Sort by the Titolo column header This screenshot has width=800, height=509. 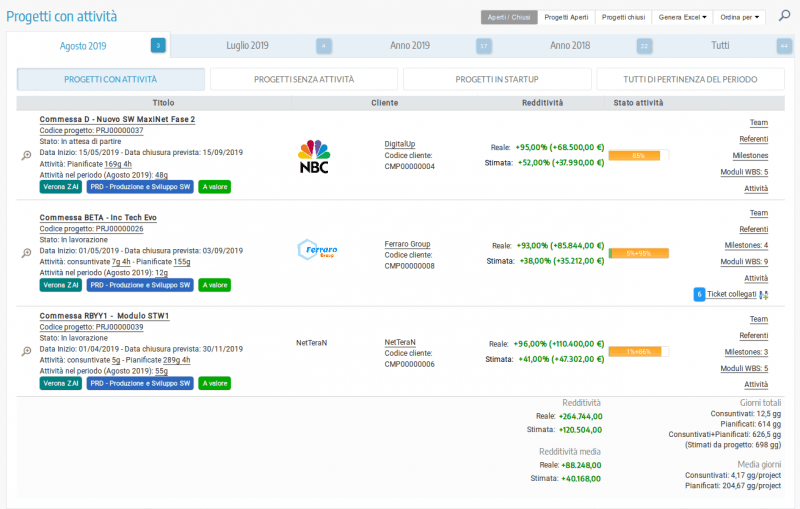(163, 103)
